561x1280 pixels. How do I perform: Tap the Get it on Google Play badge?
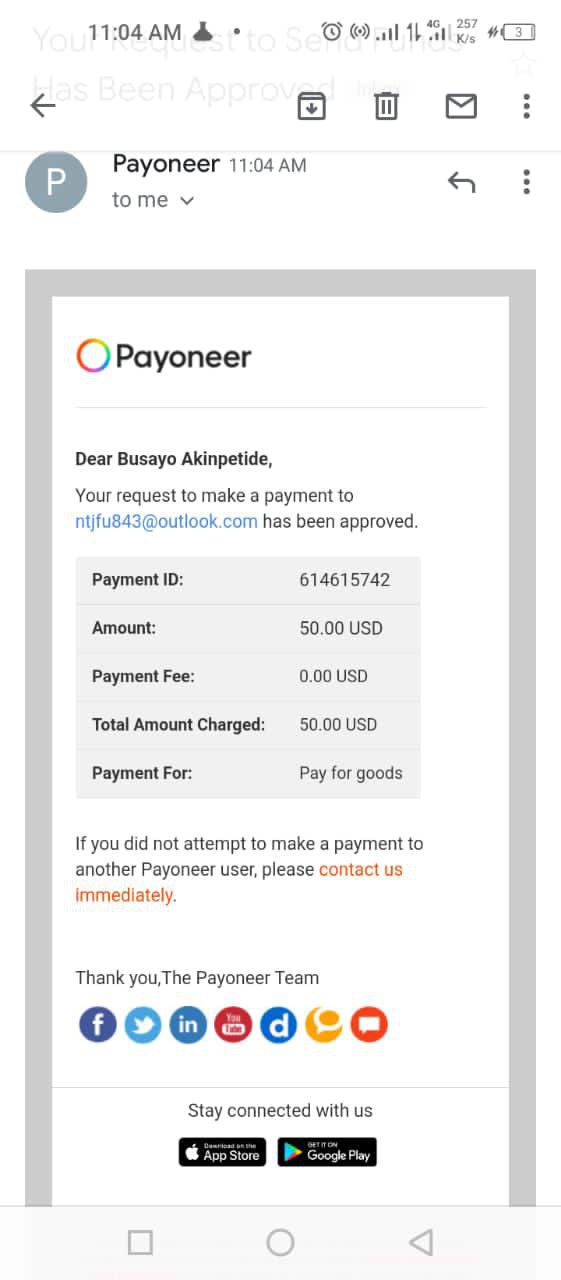tap(327, 1152)
